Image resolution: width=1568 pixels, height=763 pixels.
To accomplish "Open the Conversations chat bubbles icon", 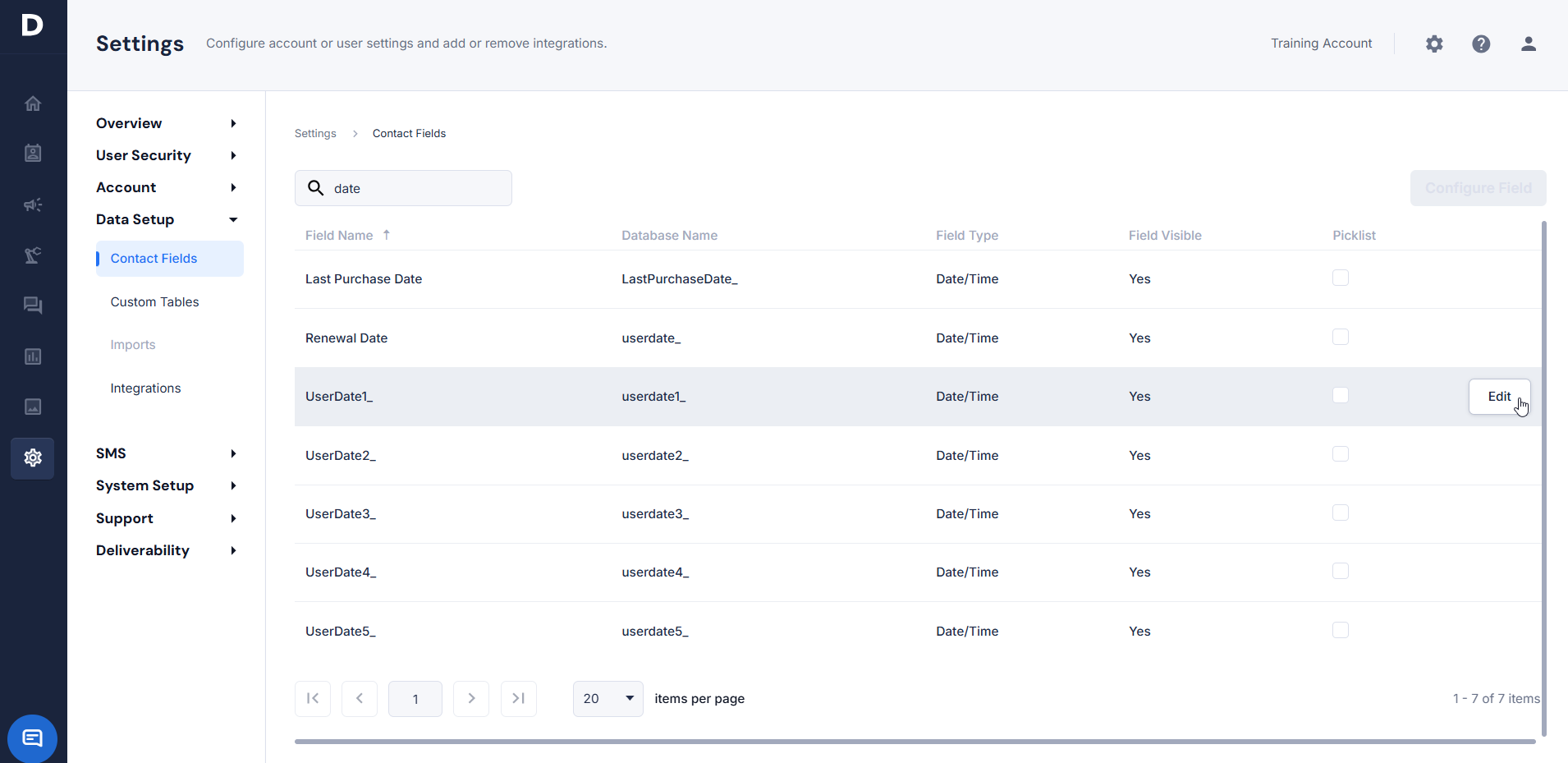I will (33, 306).
